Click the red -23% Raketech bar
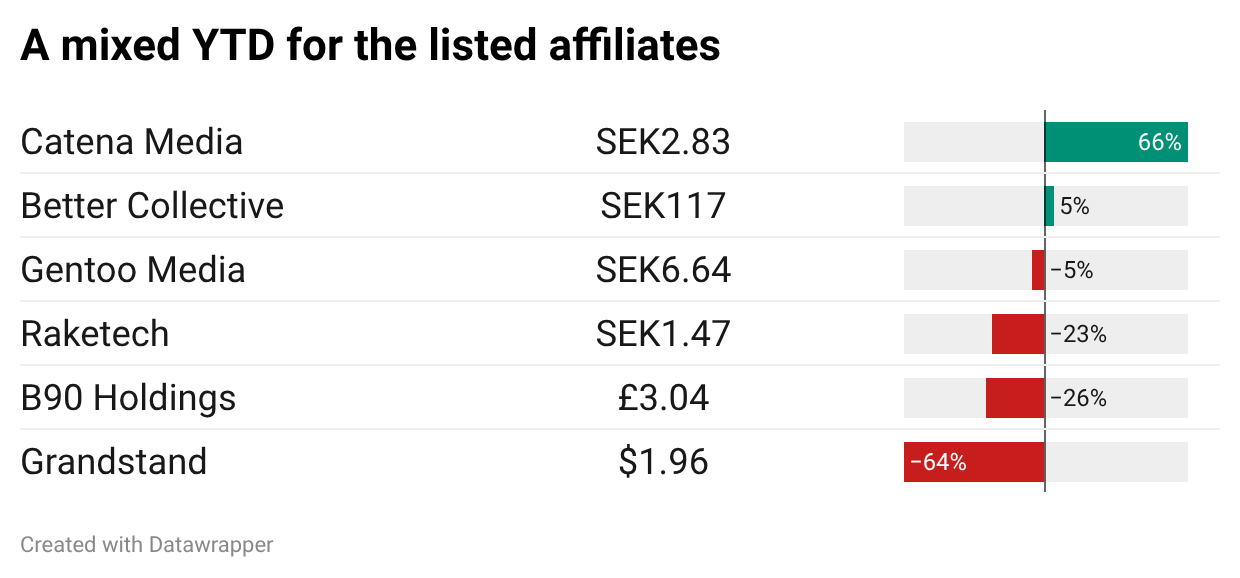 (x=1018, y=334)
